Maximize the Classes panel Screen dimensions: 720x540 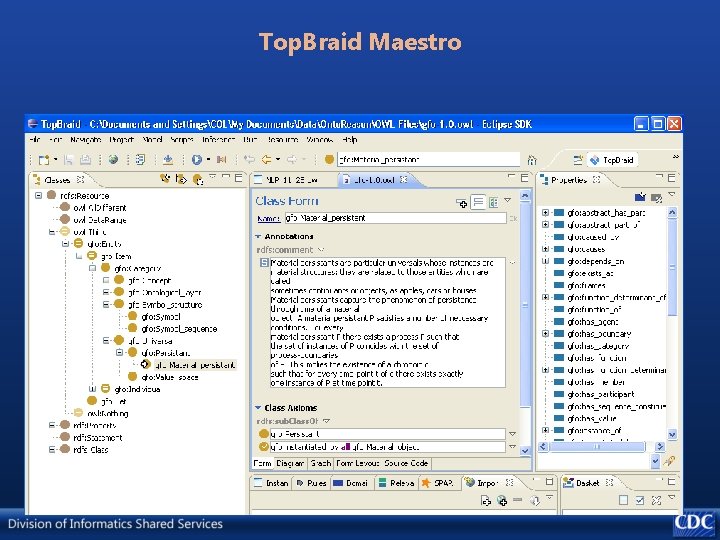(x=238, y=178)
